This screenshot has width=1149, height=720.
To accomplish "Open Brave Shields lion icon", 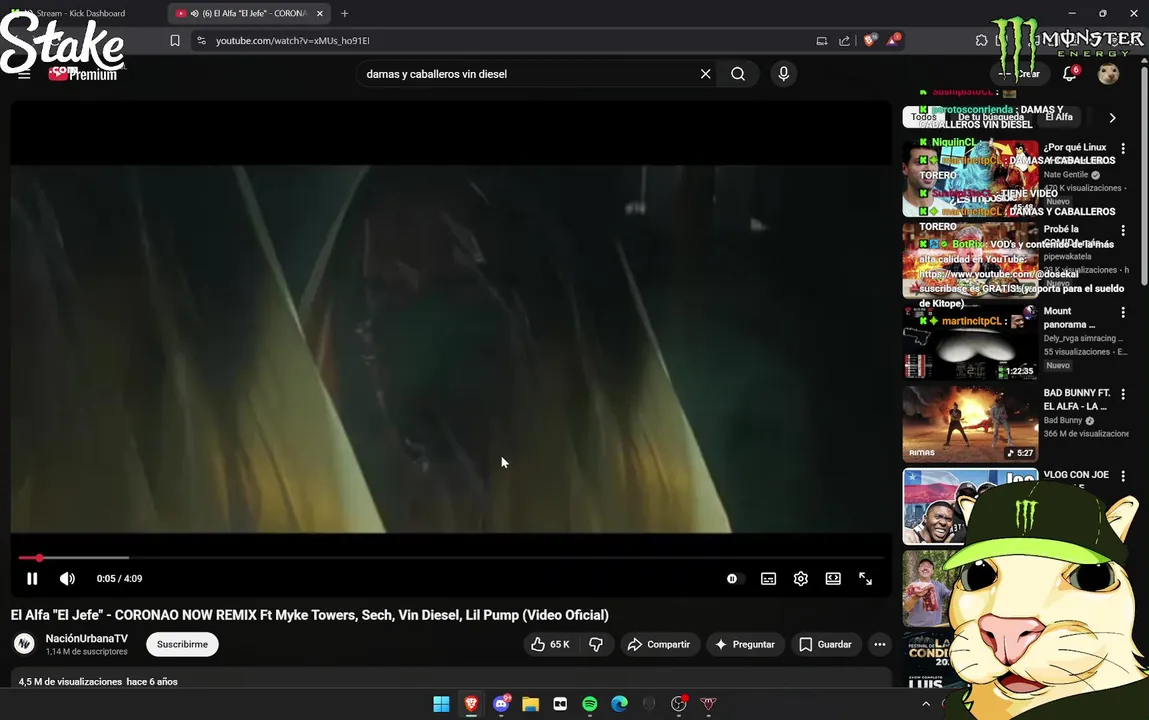I will (869, 40).
